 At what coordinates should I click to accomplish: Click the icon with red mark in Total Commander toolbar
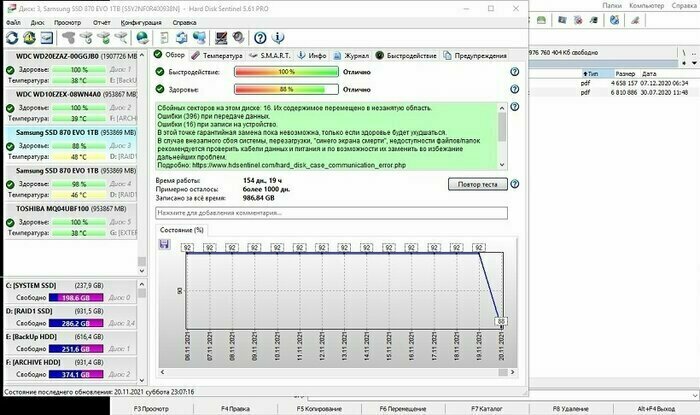pos(578,20)
